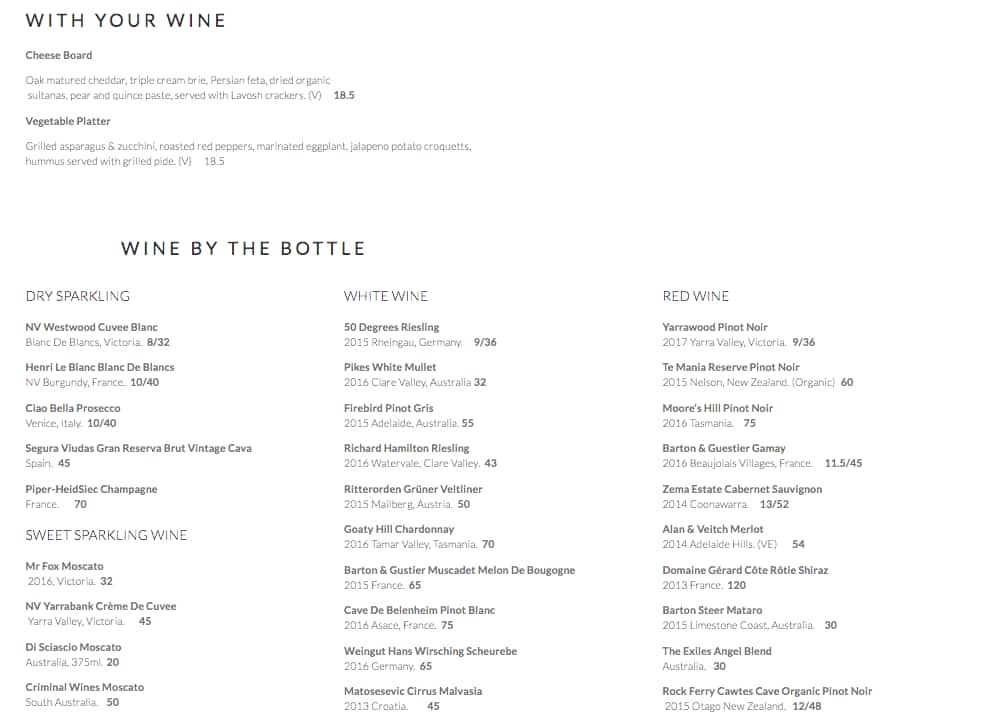Choose Mr Fox Moscato wine
Viewport: 981px width, 725px height.
pos(64,566)
